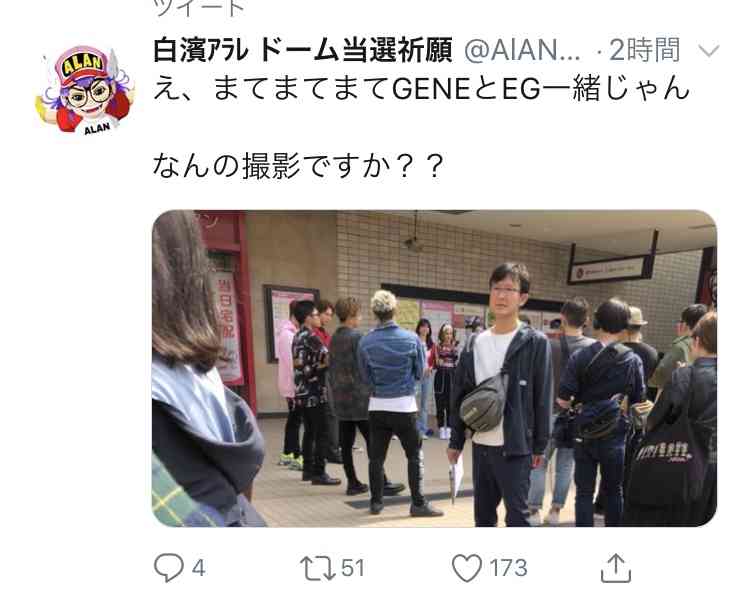View the 4 replies count
Screen dimensions: 747x596
coord(198,568)
